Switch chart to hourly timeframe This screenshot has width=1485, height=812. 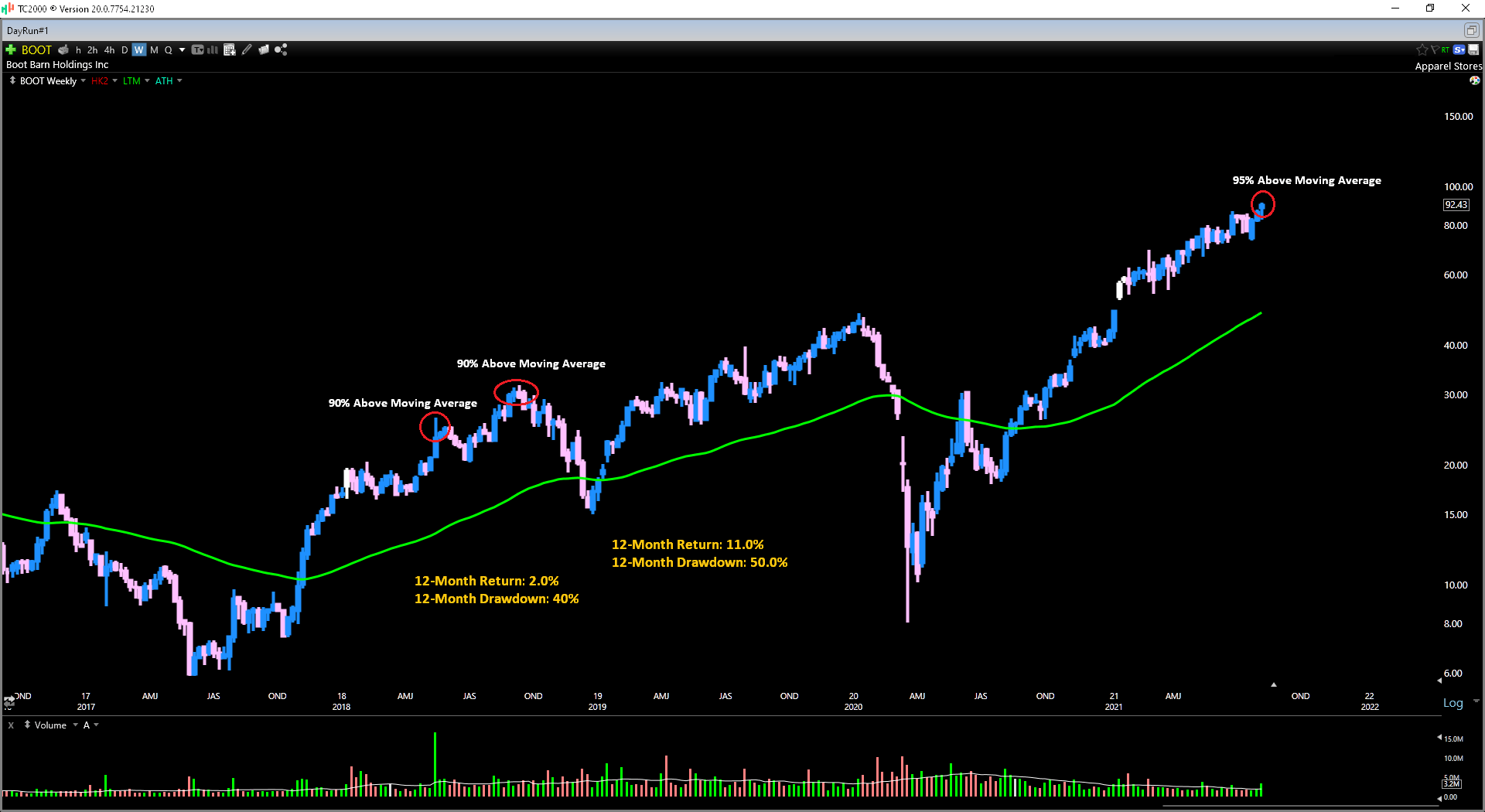[78, 49]
